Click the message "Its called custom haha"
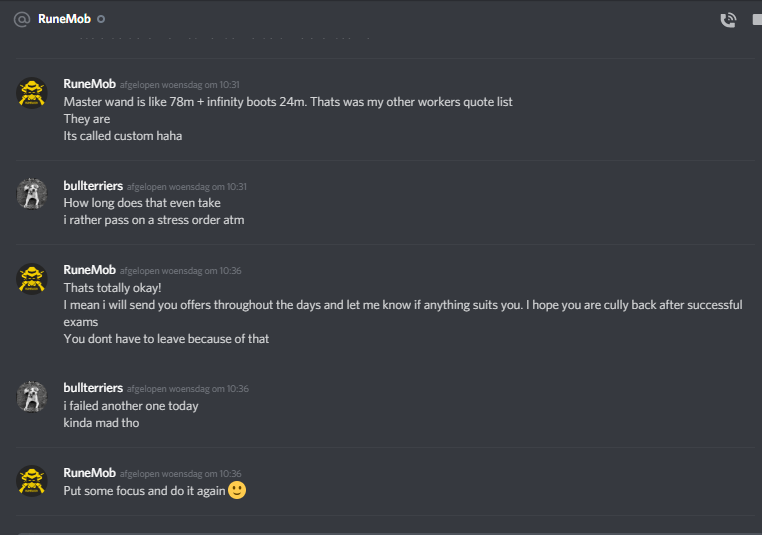The image size is (762, 535). 123,136
